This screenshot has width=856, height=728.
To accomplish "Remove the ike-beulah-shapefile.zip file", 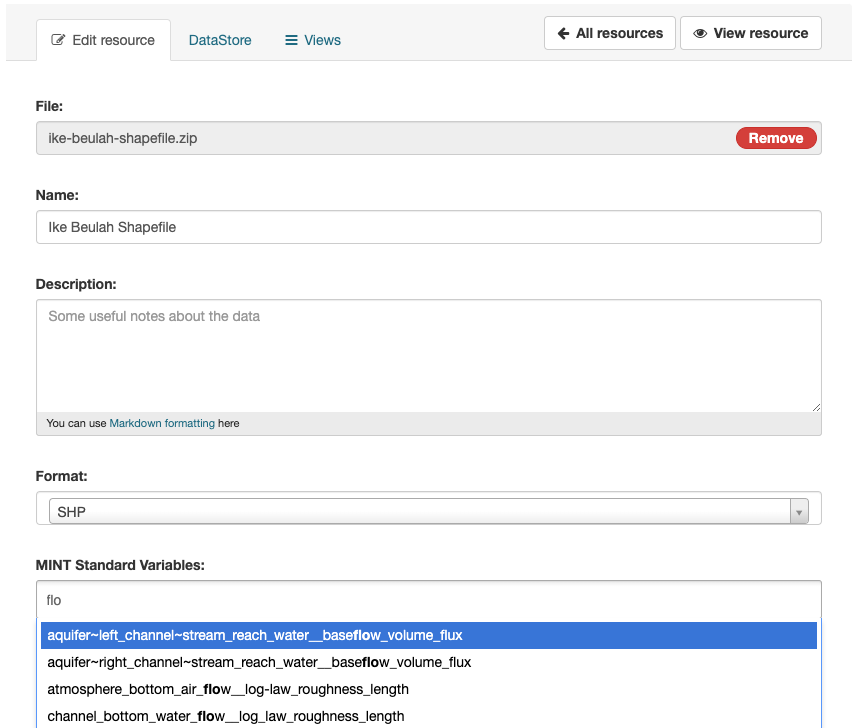I will (776, 138).
